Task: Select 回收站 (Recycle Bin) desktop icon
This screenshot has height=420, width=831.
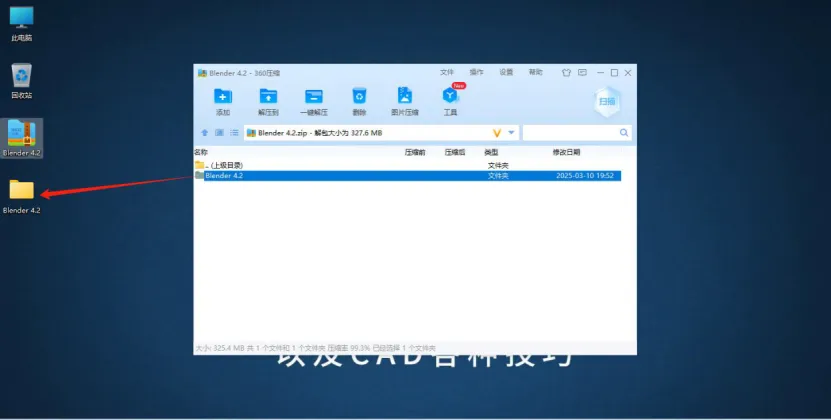Action: (x=22, y=81)
